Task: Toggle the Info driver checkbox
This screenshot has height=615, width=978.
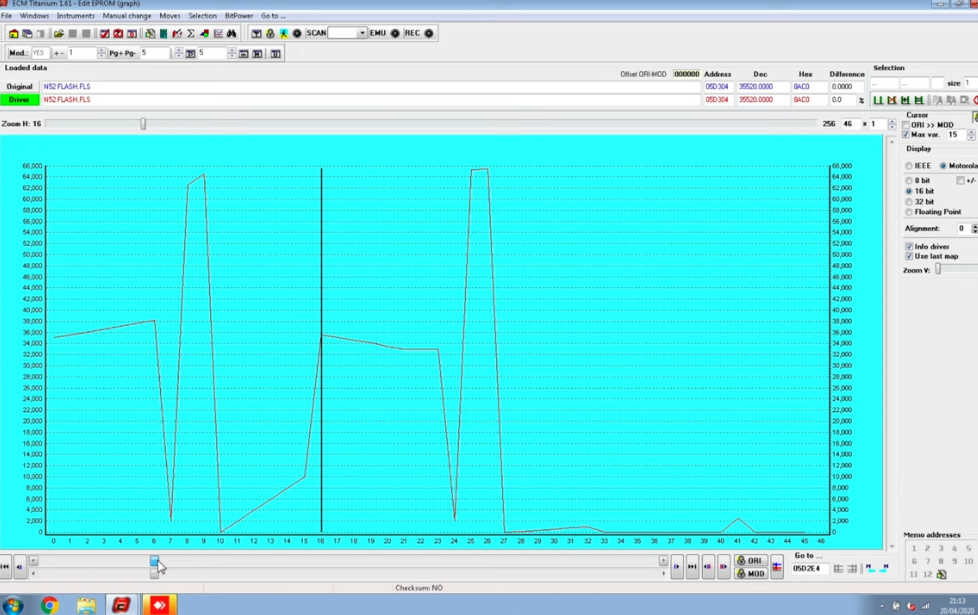Action: (909, 246)
